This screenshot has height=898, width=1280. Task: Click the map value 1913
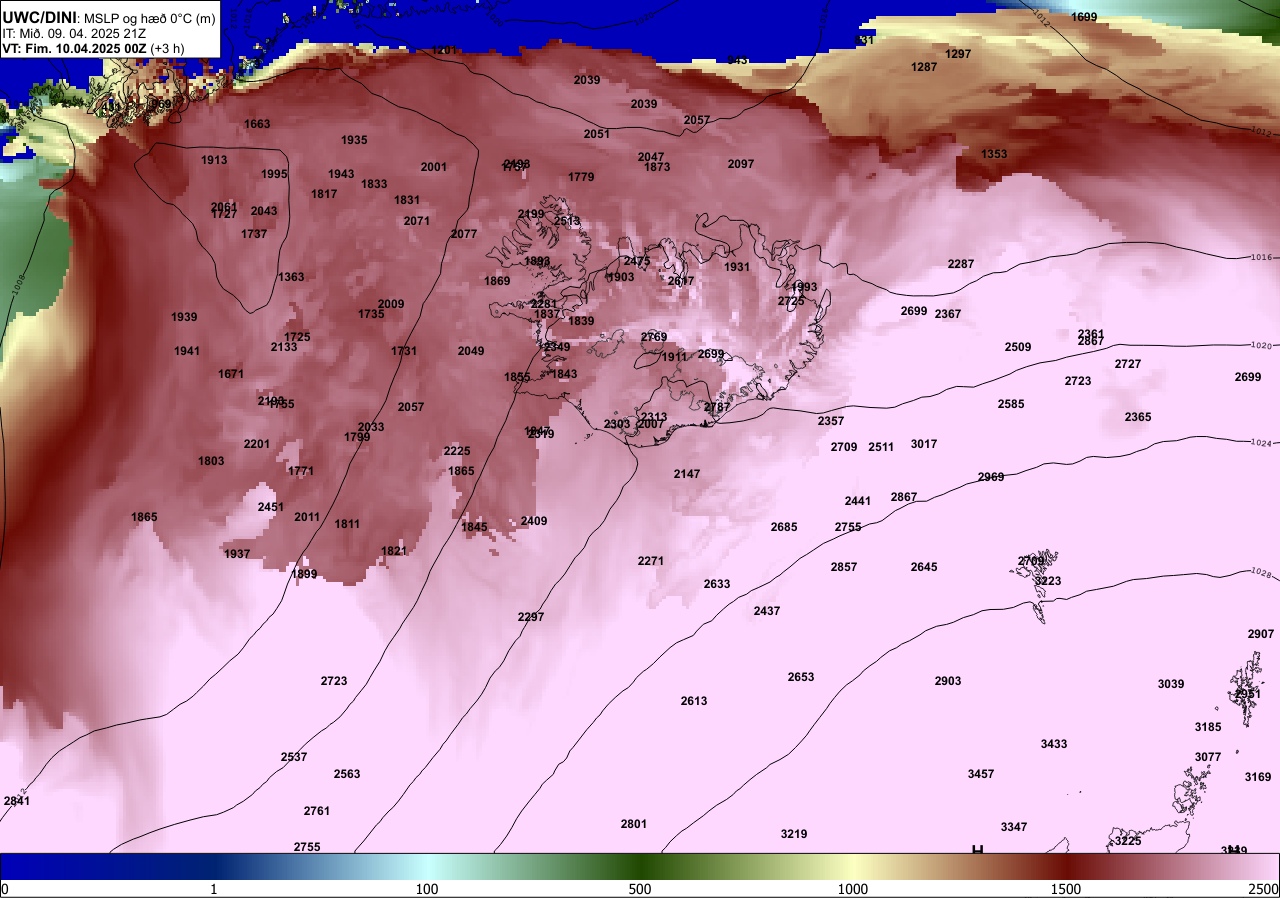(214, 160)
